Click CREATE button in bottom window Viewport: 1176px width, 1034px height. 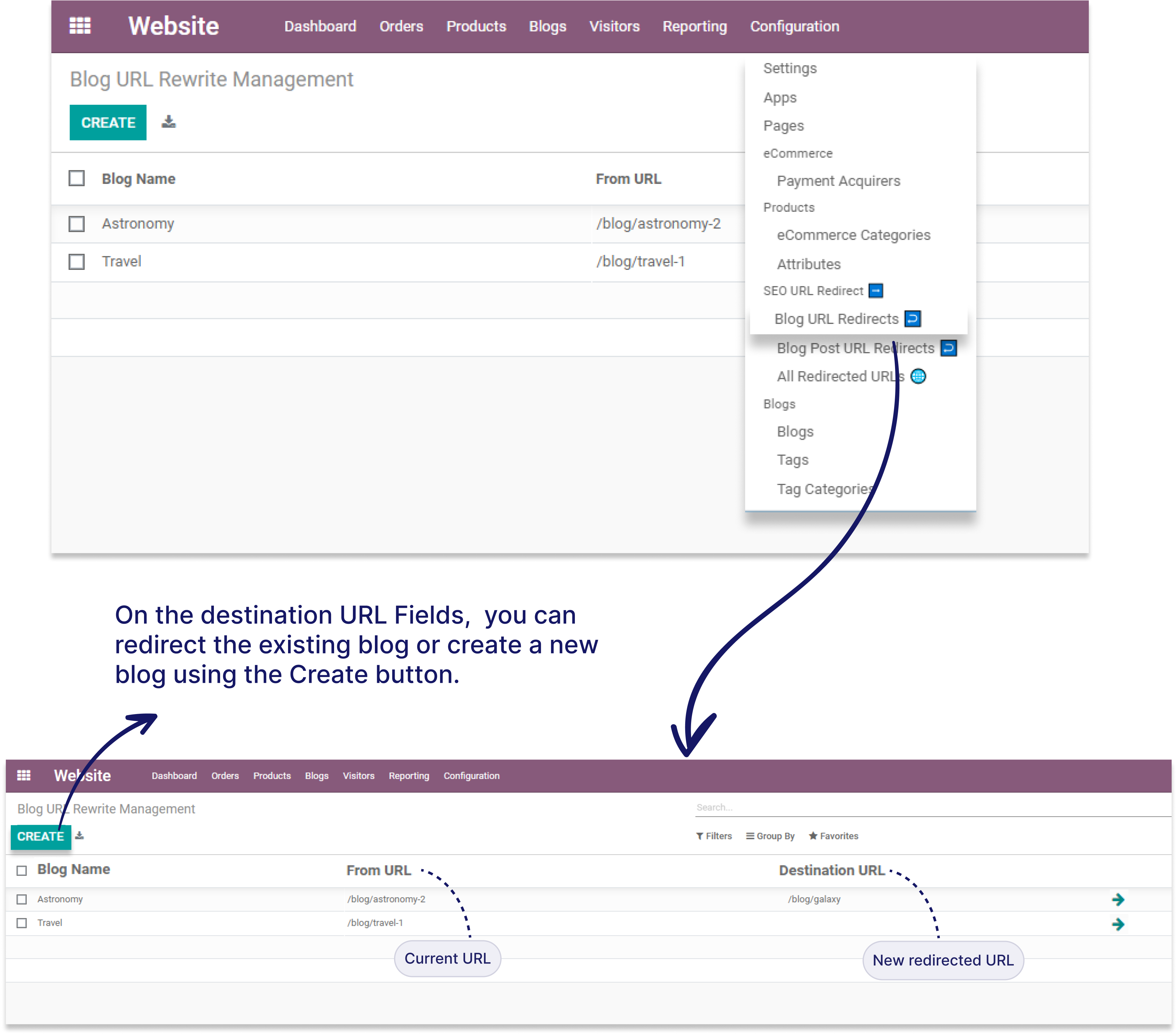coord(41,837)
